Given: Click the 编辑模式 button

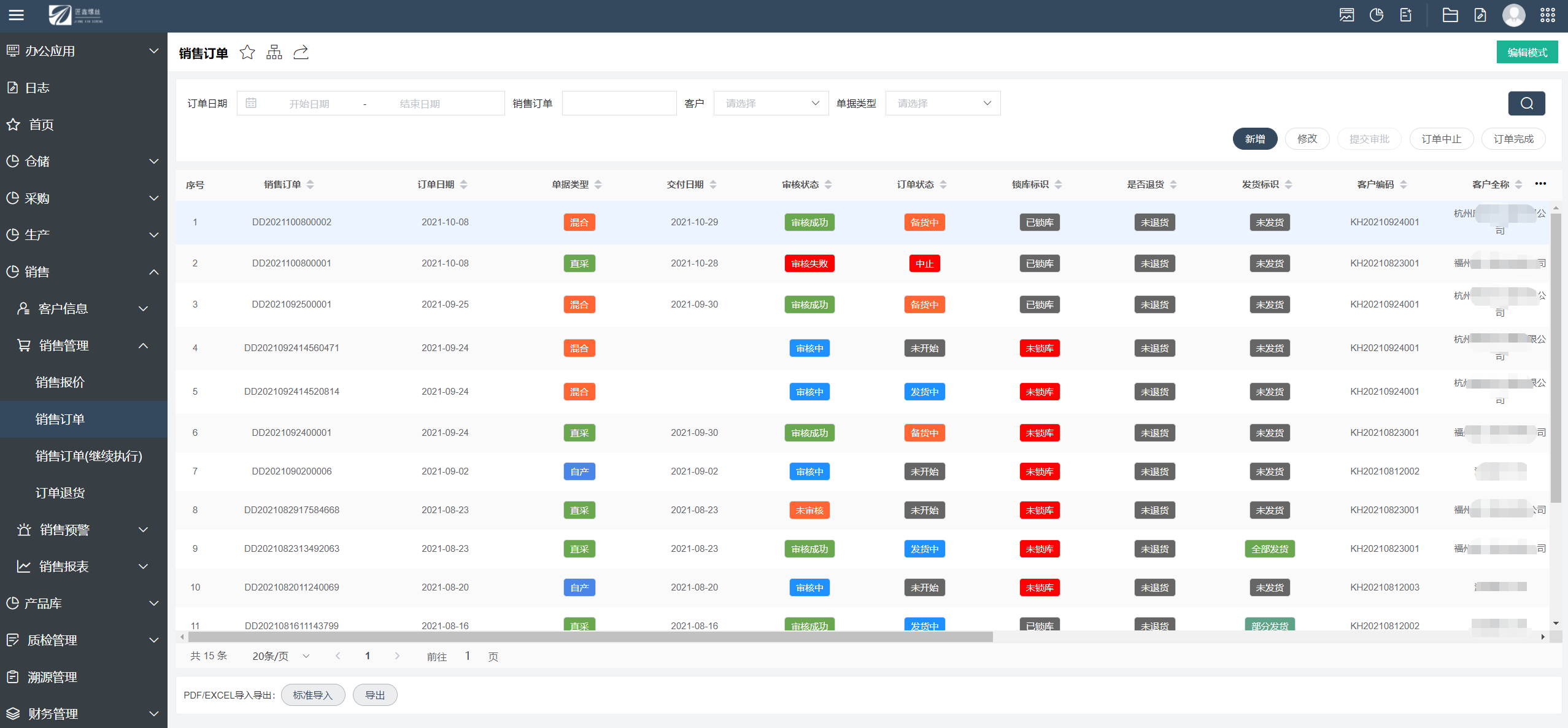Looking at the screenshot, I should tap(1527, 52).
